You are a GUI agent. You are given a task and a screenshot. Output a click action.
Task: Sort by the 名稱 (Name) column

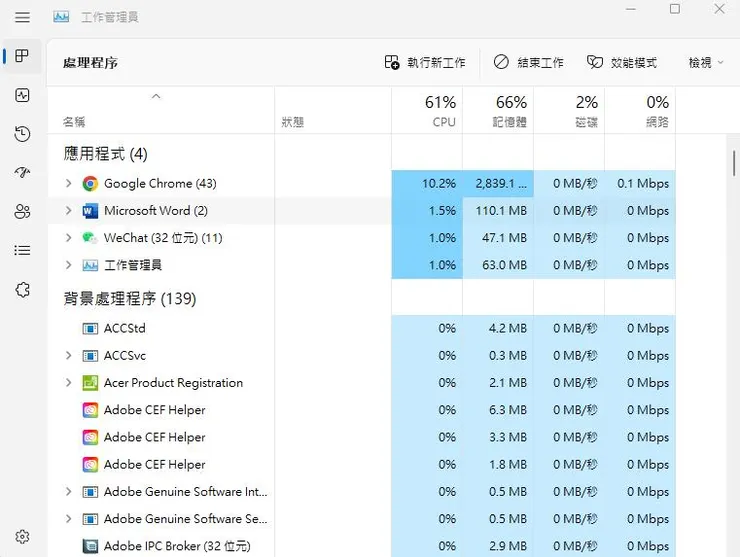coord(161,110)
